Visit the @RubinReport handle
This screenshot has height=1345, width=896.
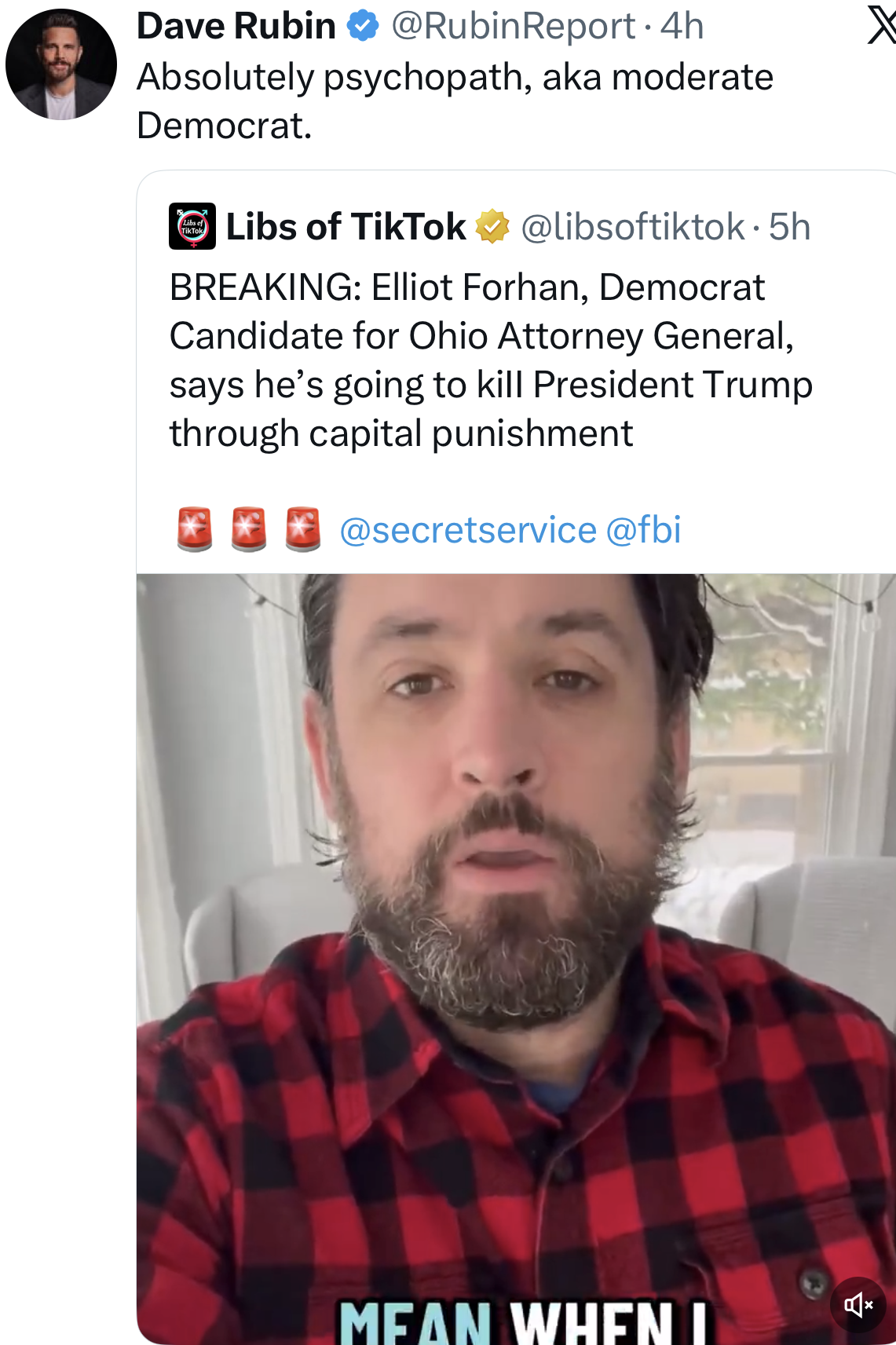tap(513, 27)
